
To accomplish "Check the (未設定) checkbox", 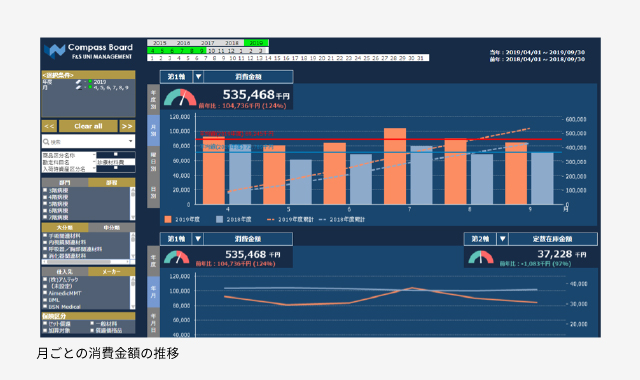I will tap(45, 287).
